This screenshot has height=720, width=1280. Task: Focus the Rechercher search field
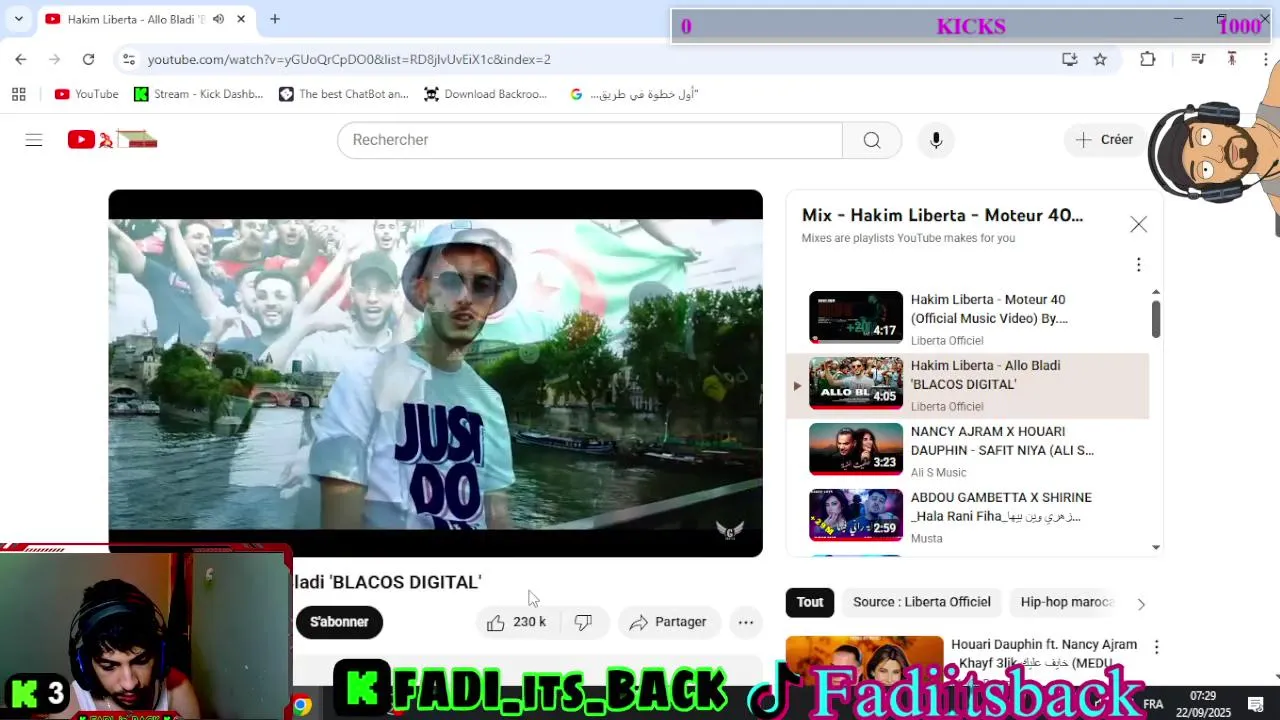point(590,140)
